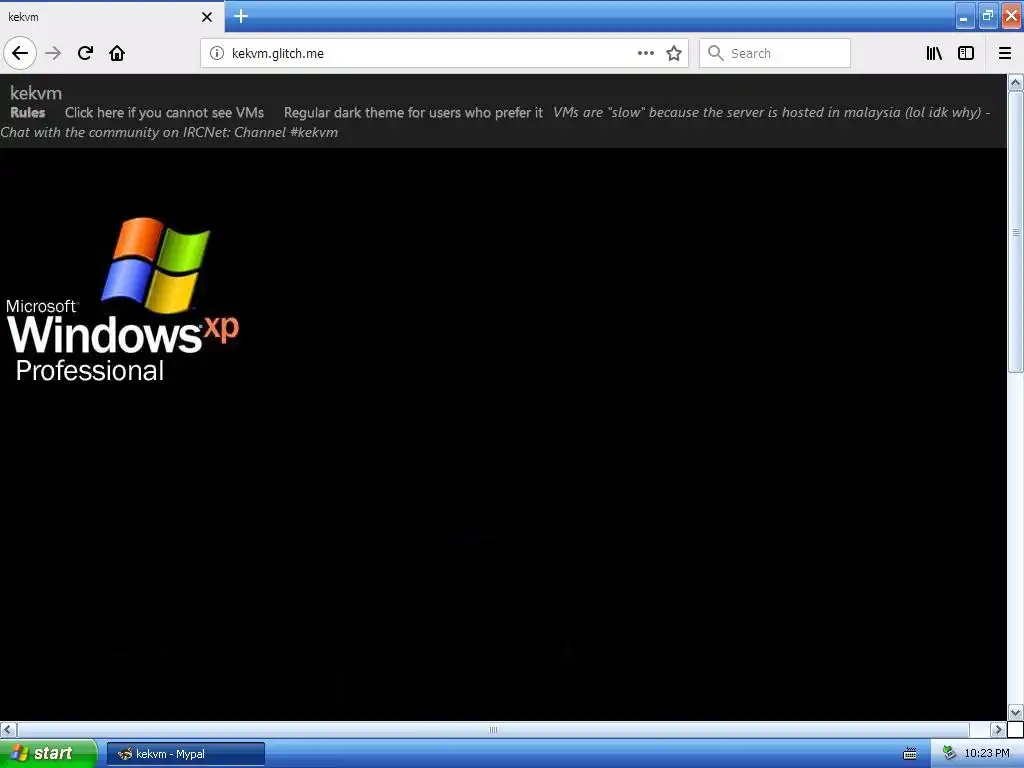This screenshot has width=1024, height=768.
Task: Reload the current page
Action: (x=86, y=53)
